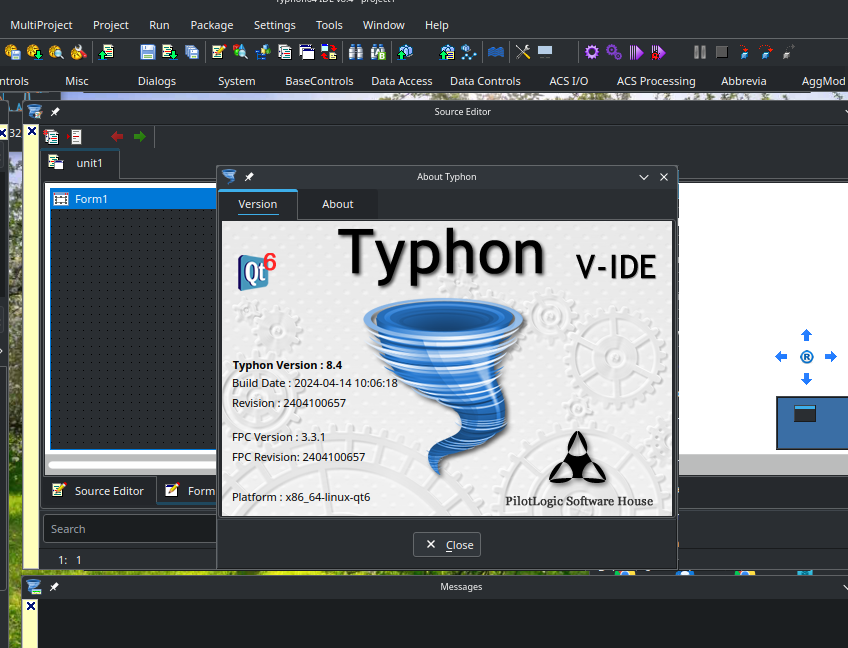Image resolution: width=848 pixels, height=648 pixels.
Task: Save the file with the single floppy icon
Action: point(148,52)
